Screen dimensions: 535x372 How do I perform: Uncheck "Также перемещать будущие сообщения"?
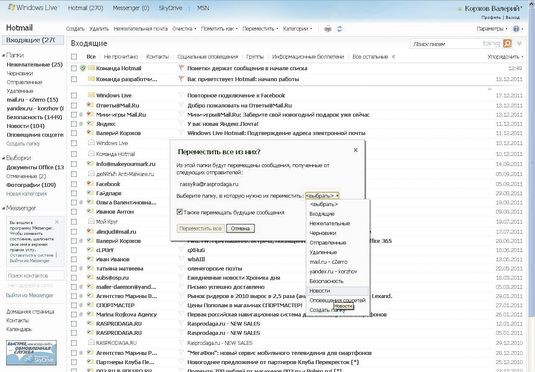point(180,212)
